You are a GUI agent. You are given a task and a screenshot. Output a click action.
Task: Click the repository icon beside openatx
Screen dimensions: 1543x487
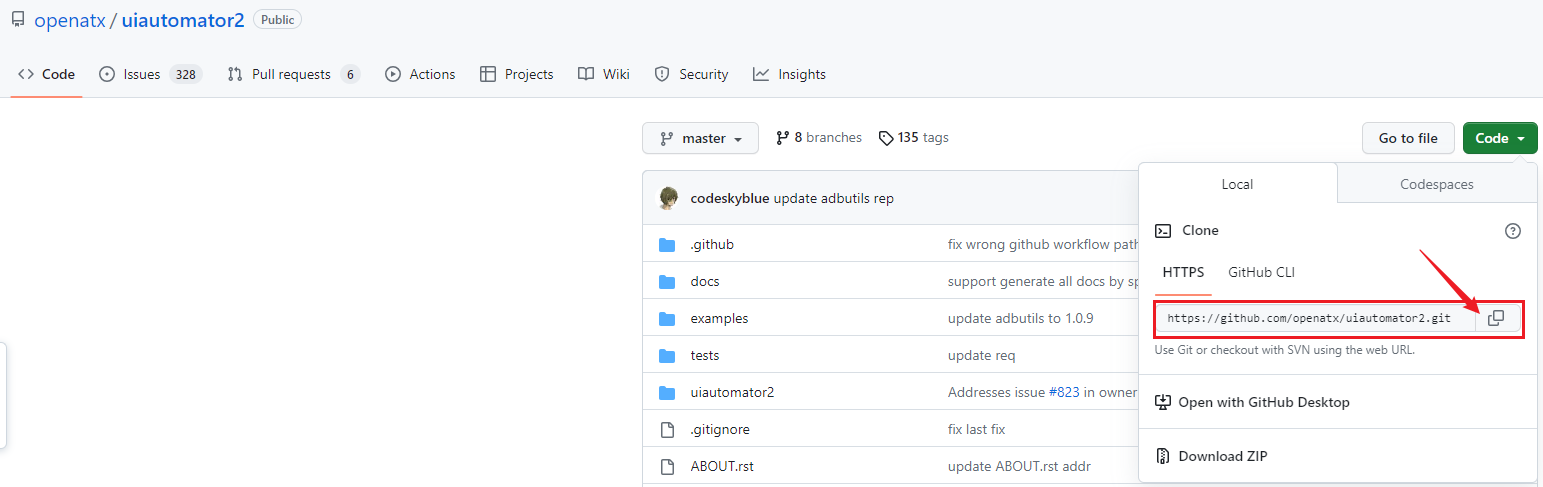pos(17,20)
